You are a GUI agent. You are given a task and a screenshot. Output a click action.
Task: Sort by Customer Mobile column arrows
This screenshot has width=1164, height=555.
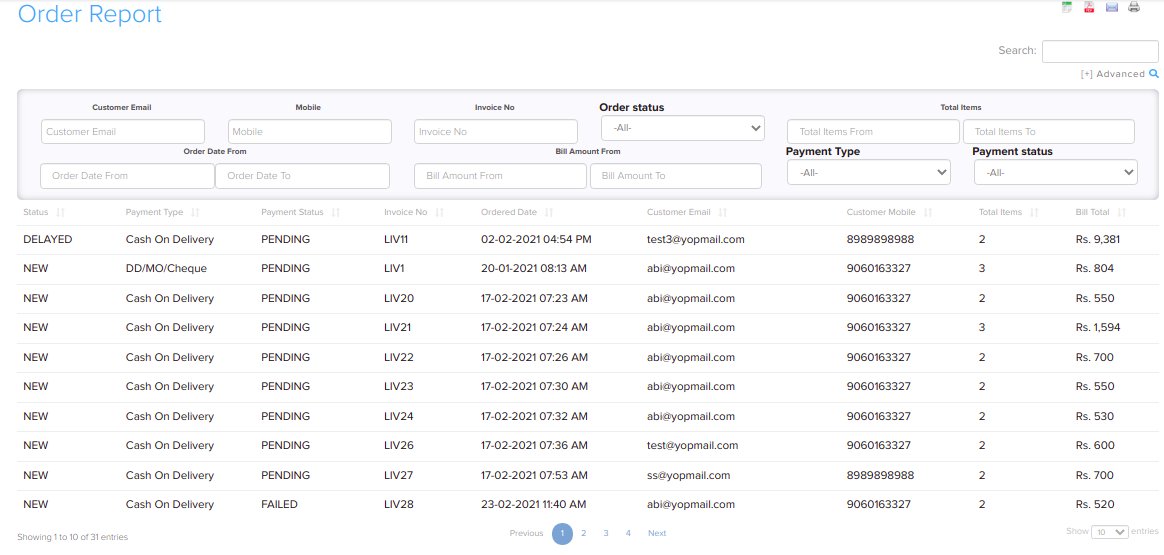(928, 212)
